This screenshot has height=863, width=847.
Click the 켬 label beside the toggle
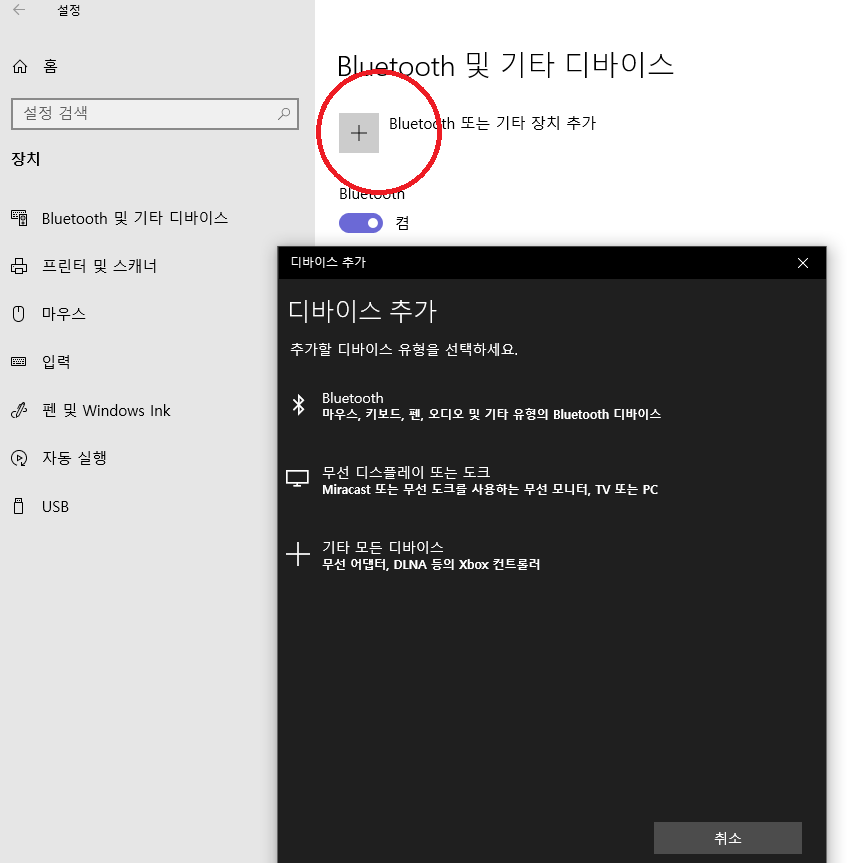(x=402, y=223)
